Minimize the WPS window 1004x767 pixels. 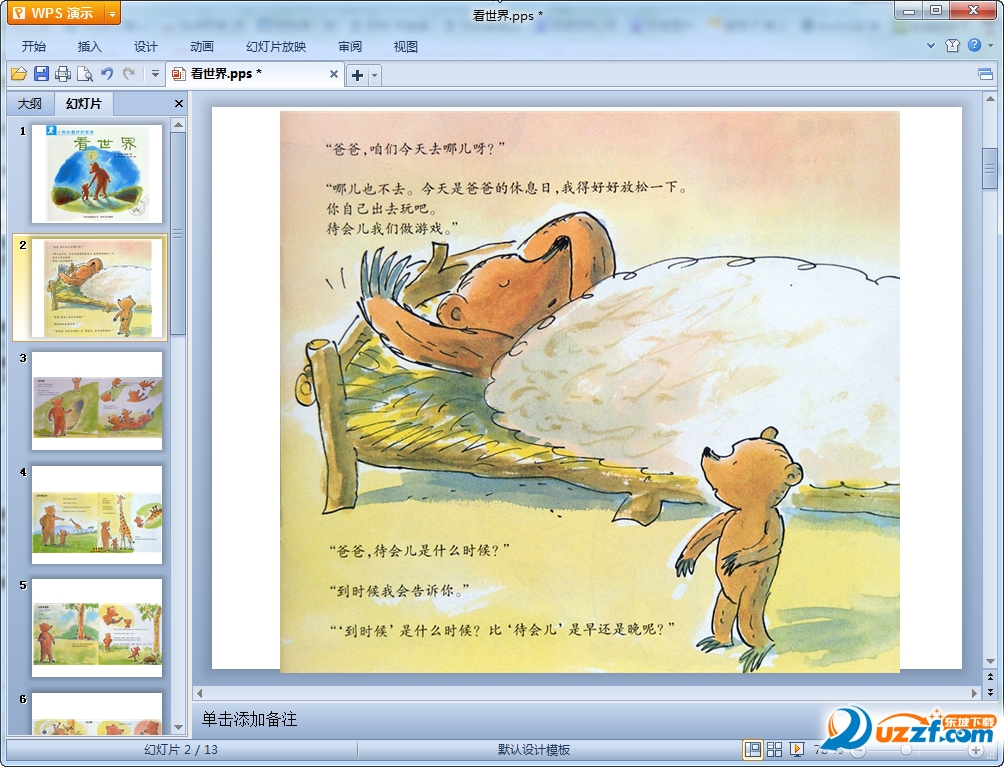click(x=908, y=11)
